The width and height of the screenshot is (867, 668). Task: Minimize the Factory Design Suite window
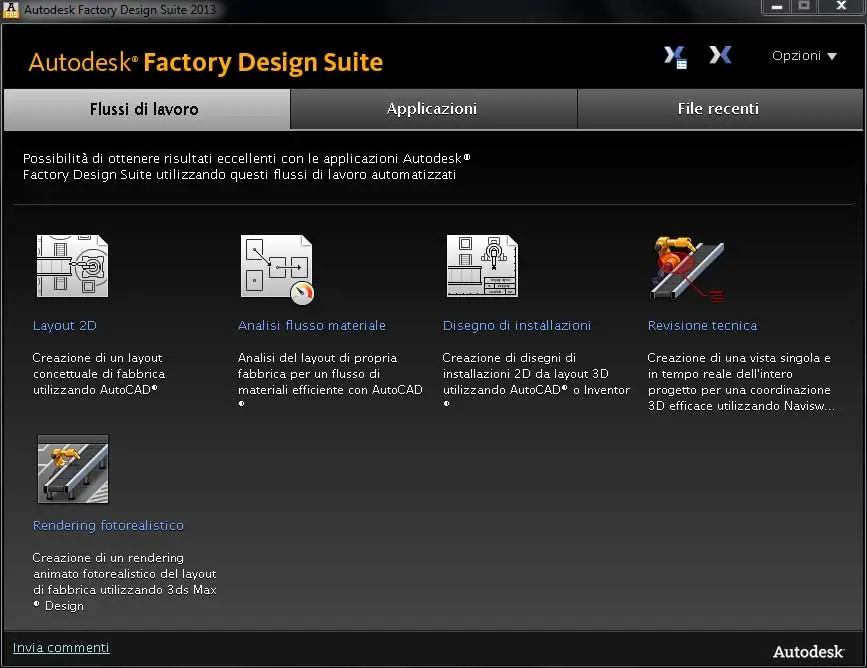(777, 7)
